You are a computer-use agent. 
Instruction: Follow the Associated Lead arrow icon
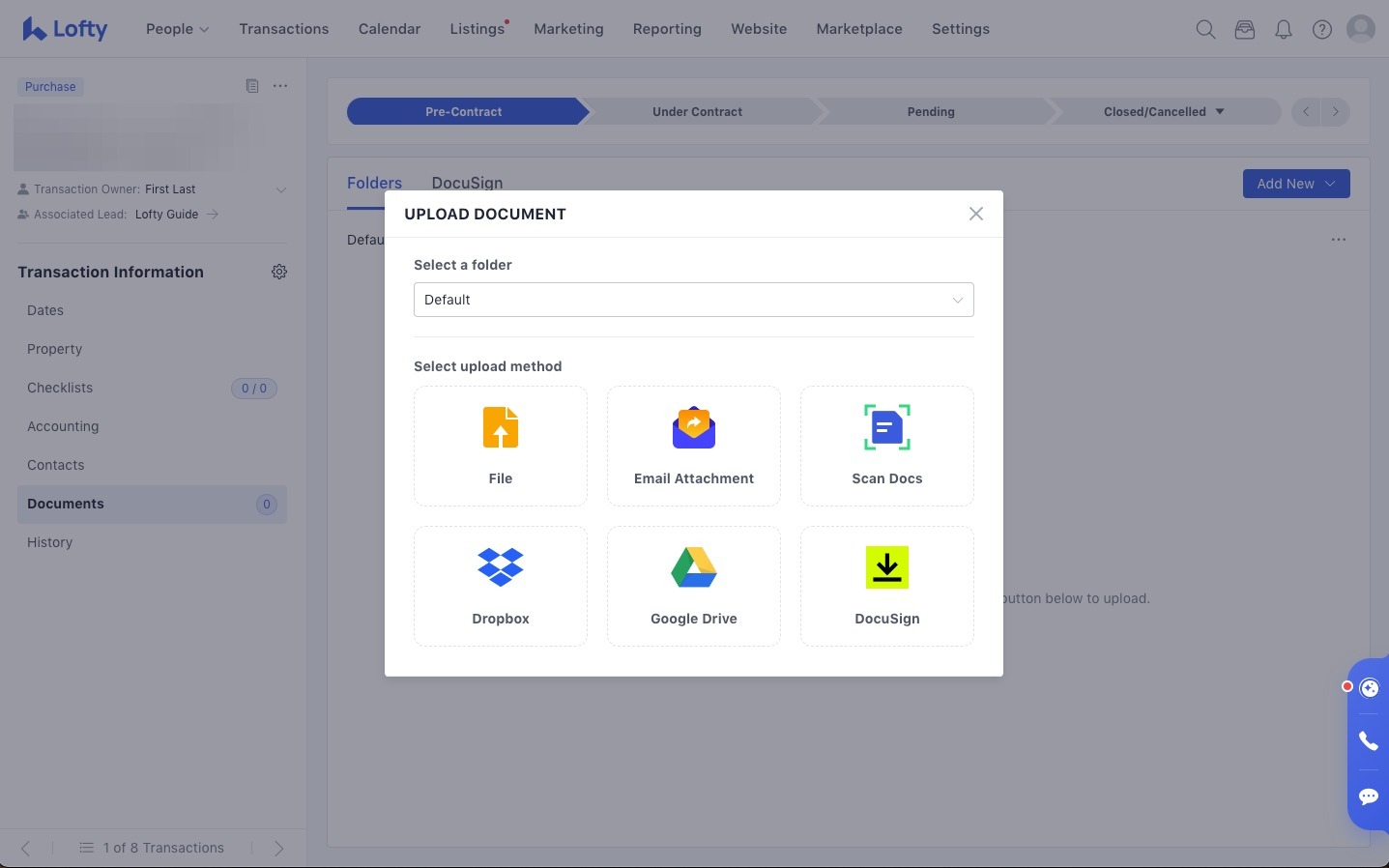point(213,215)
